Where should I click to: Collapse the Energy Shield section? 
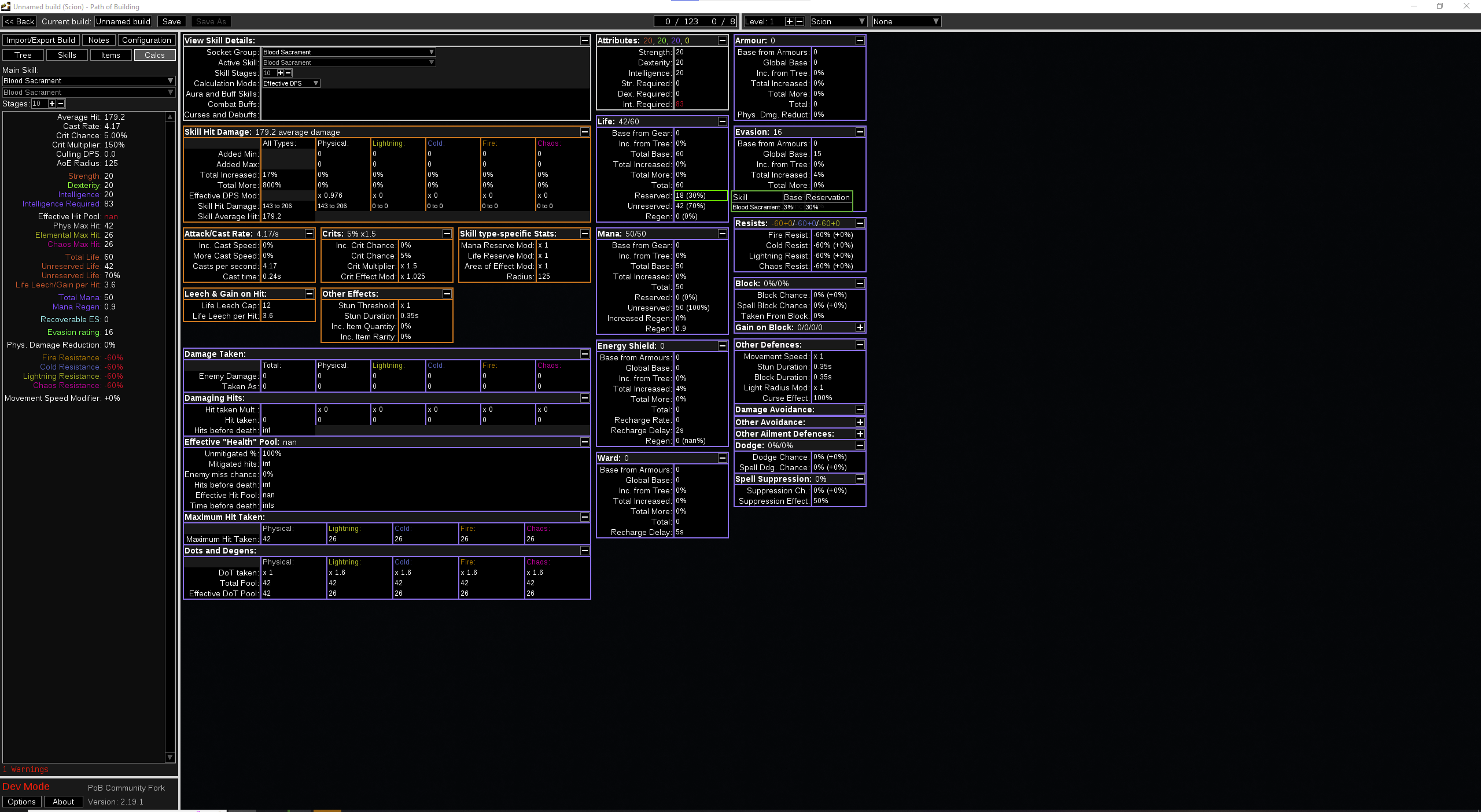(x=722, y=346)
